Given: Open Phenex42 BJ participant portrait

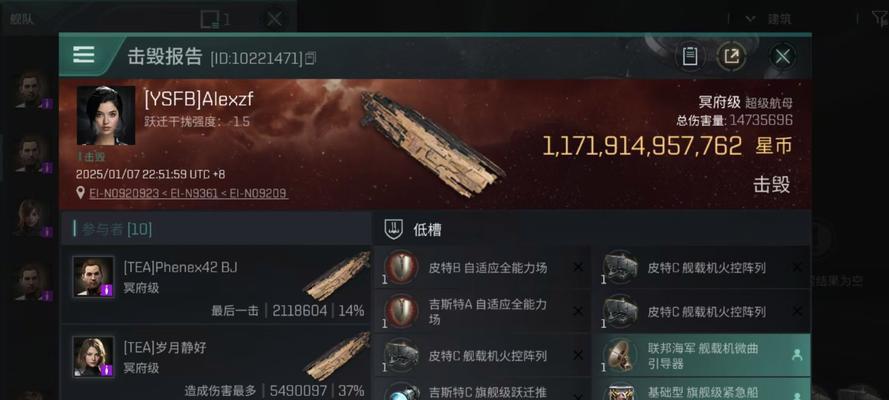Looking at the screenshot, I should pos(93,276).
